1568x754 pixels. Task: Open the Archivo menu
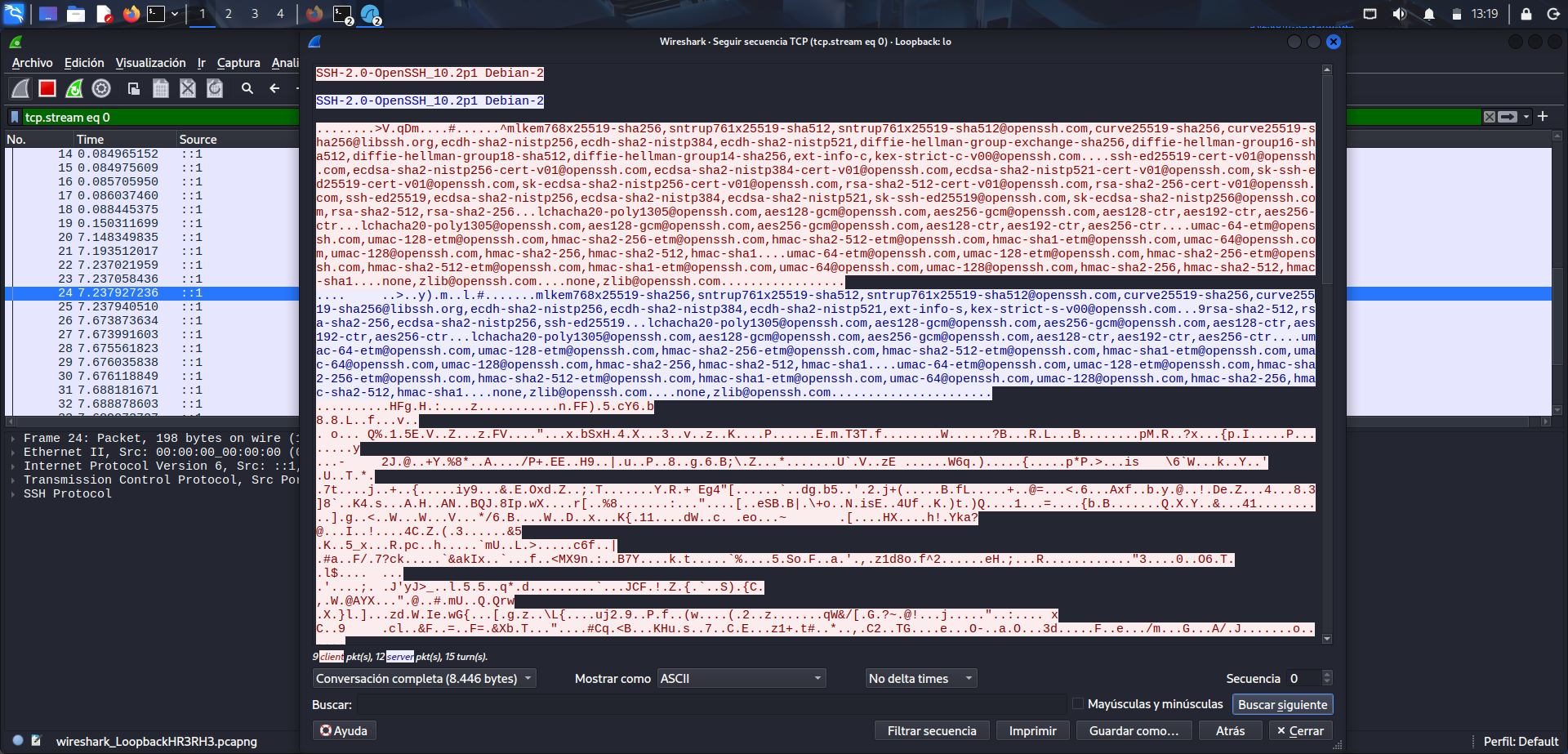point(32,63)
